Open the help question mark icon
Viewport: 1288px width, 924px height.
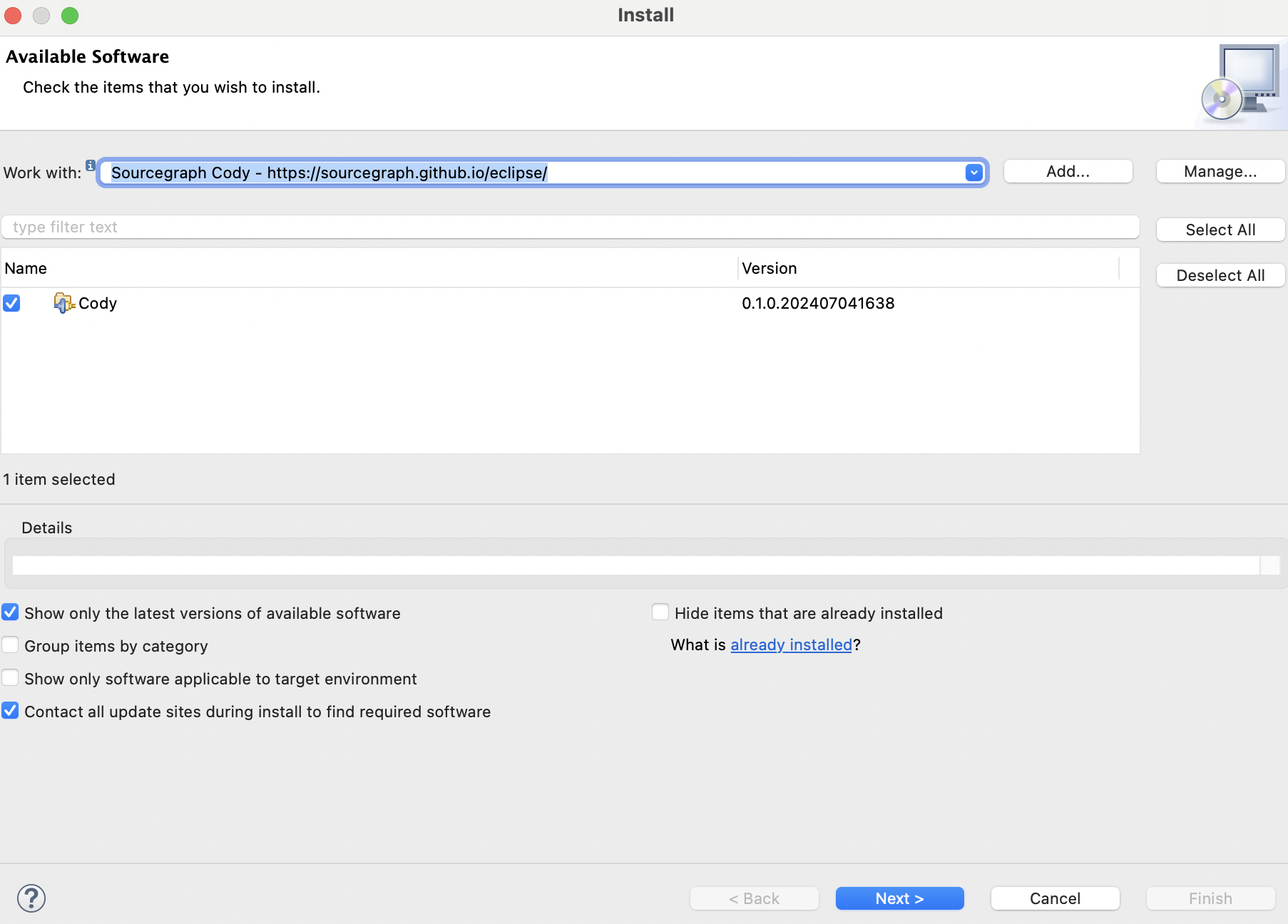[x=31, y=898]
